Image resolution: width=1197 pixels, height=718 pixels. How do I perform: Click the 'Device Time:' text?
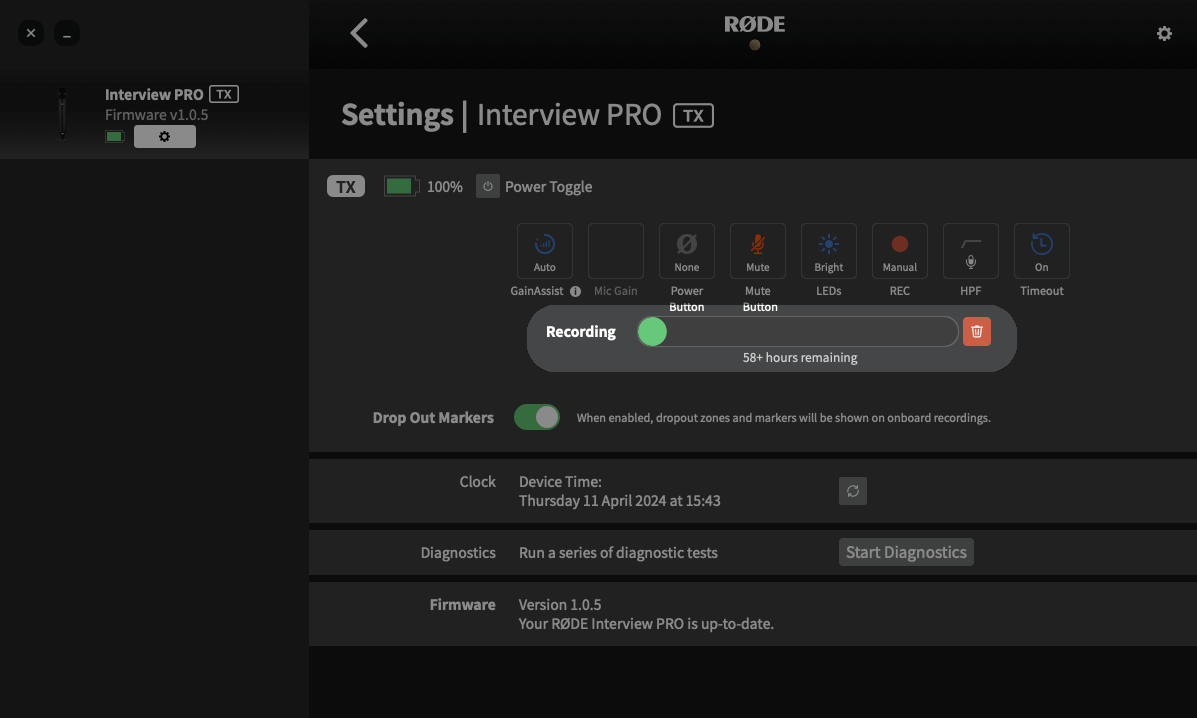coord(560,481)
